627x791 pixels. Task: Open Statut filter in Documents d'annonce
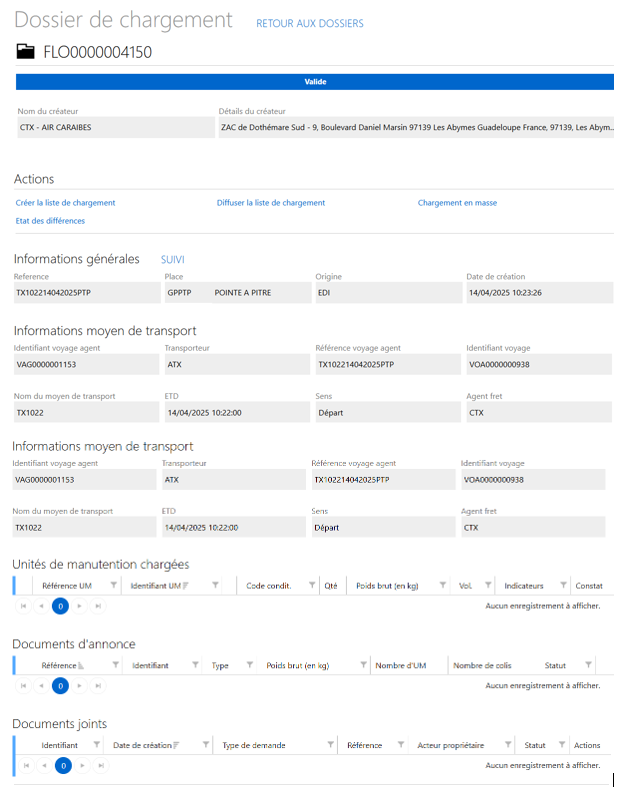pyautogui.click(x=588, y=665)
